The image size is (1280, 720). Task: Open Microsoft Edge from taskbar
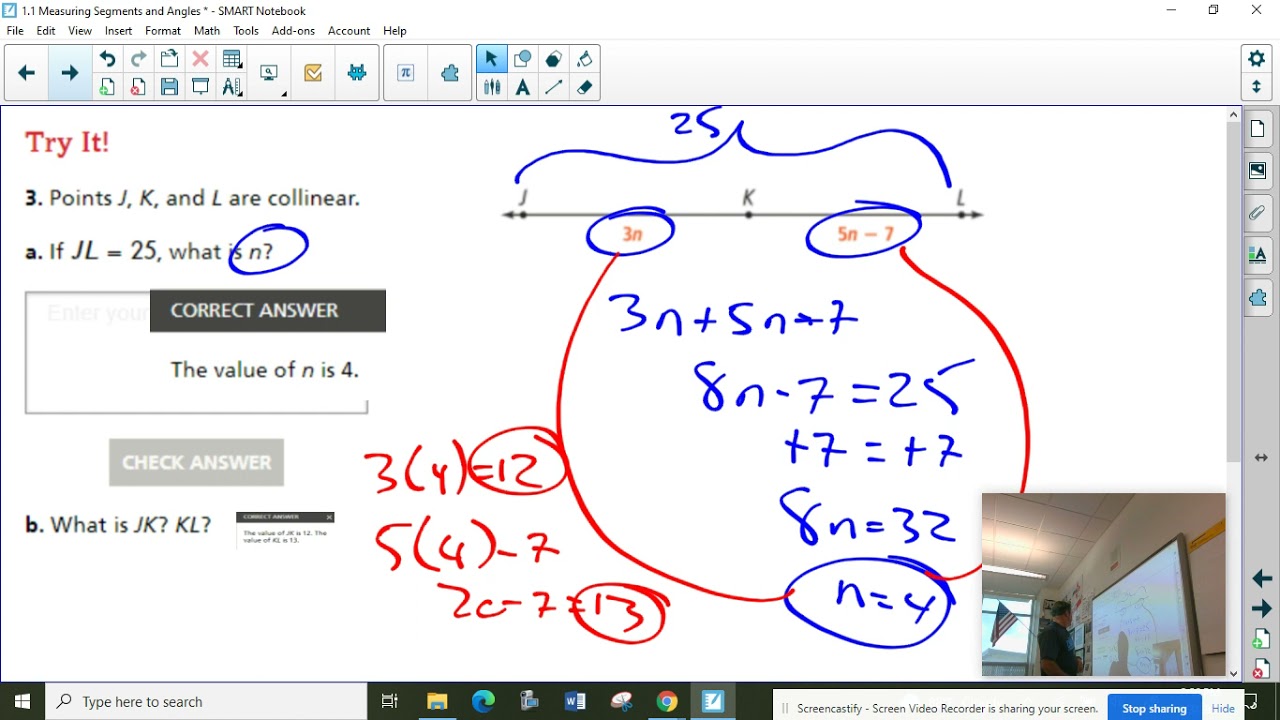483,701
